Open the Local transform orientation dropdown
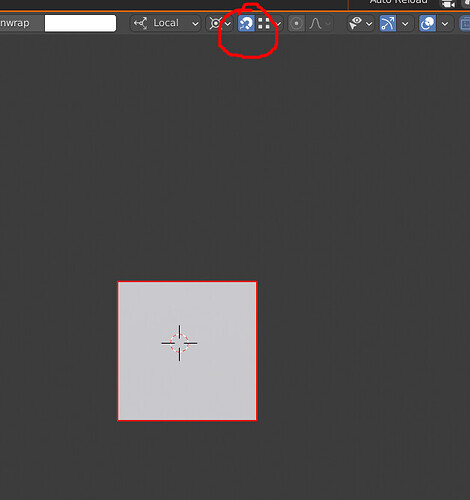The height and width of the screenshot is (500, 470). pos(165,23)
